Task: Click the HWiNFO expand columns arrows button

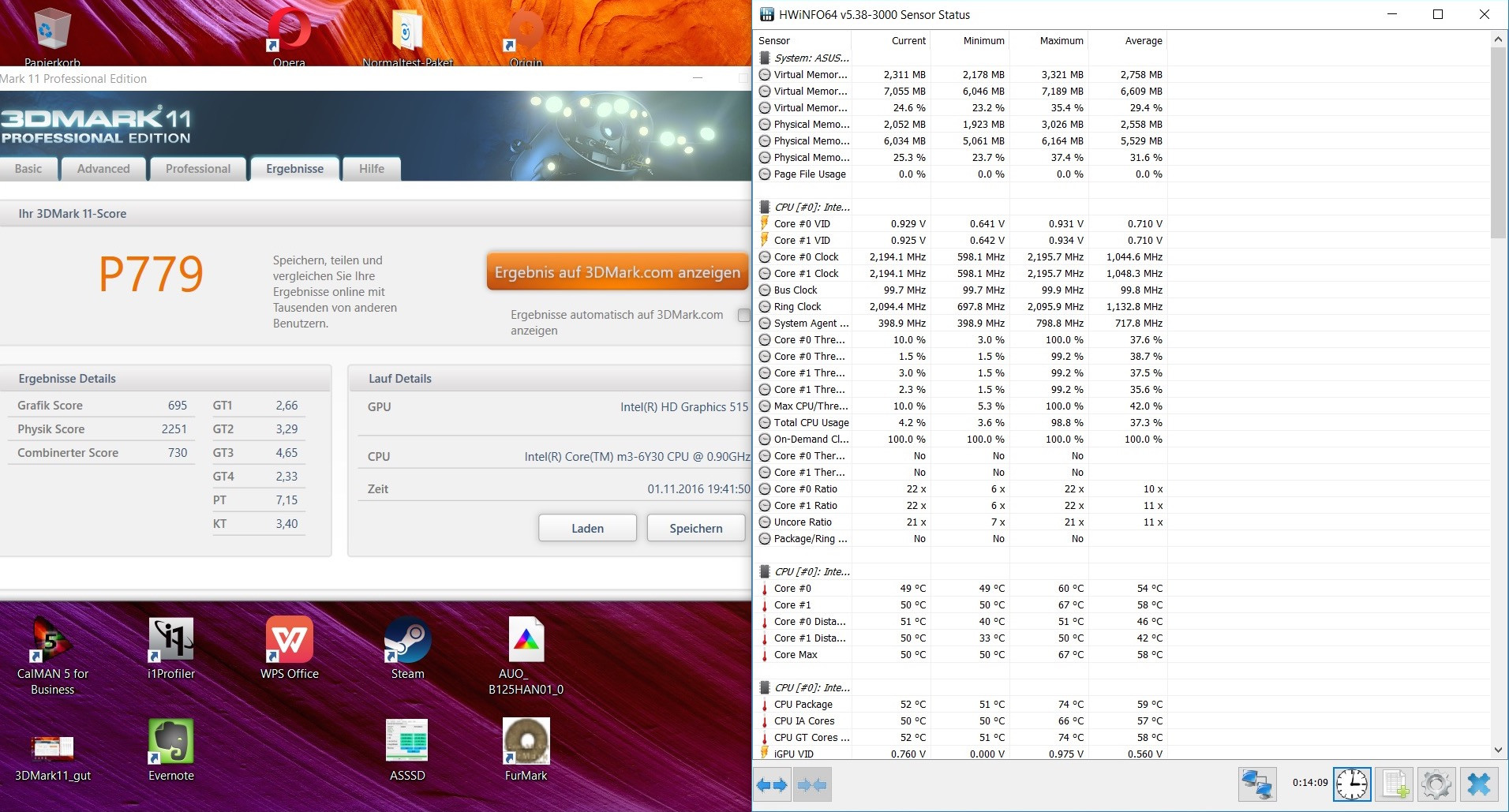Action: pyautogui.click(x=772, y=785)
